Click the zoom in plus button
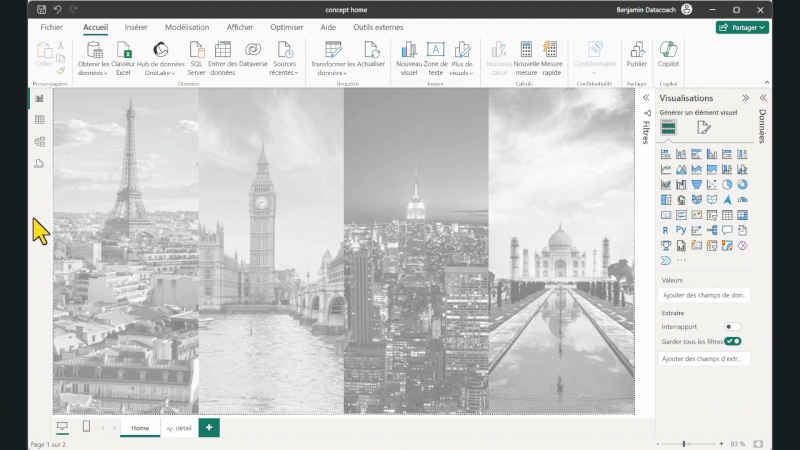The image size is (800, 450). pyautogui.click(x=721, y=444)
